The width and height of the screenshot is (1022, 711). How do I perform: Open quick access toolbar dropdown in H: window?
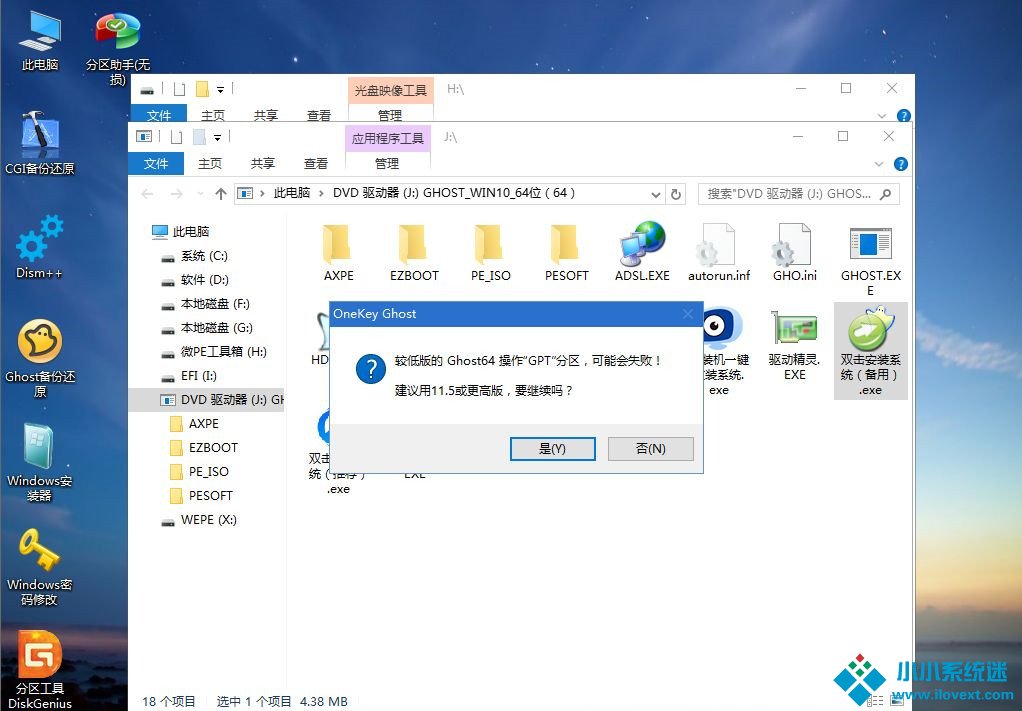220,89
